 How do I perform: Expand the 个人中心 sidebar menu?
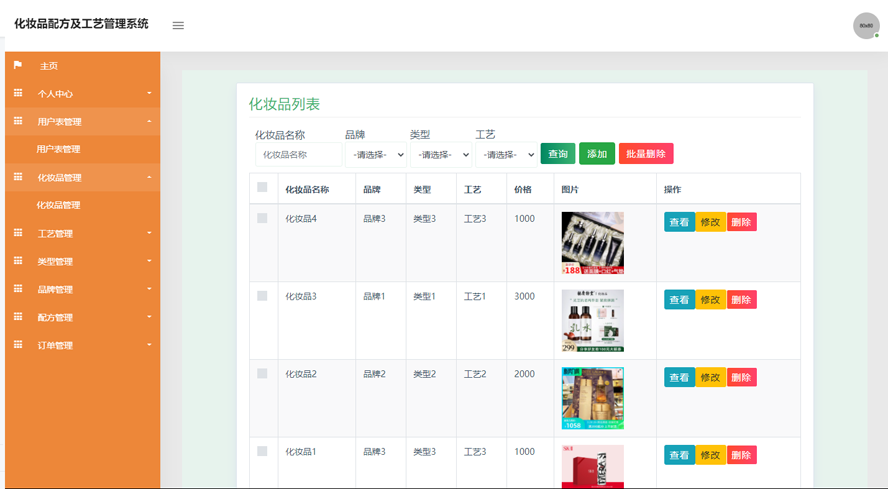pos(83,93)
